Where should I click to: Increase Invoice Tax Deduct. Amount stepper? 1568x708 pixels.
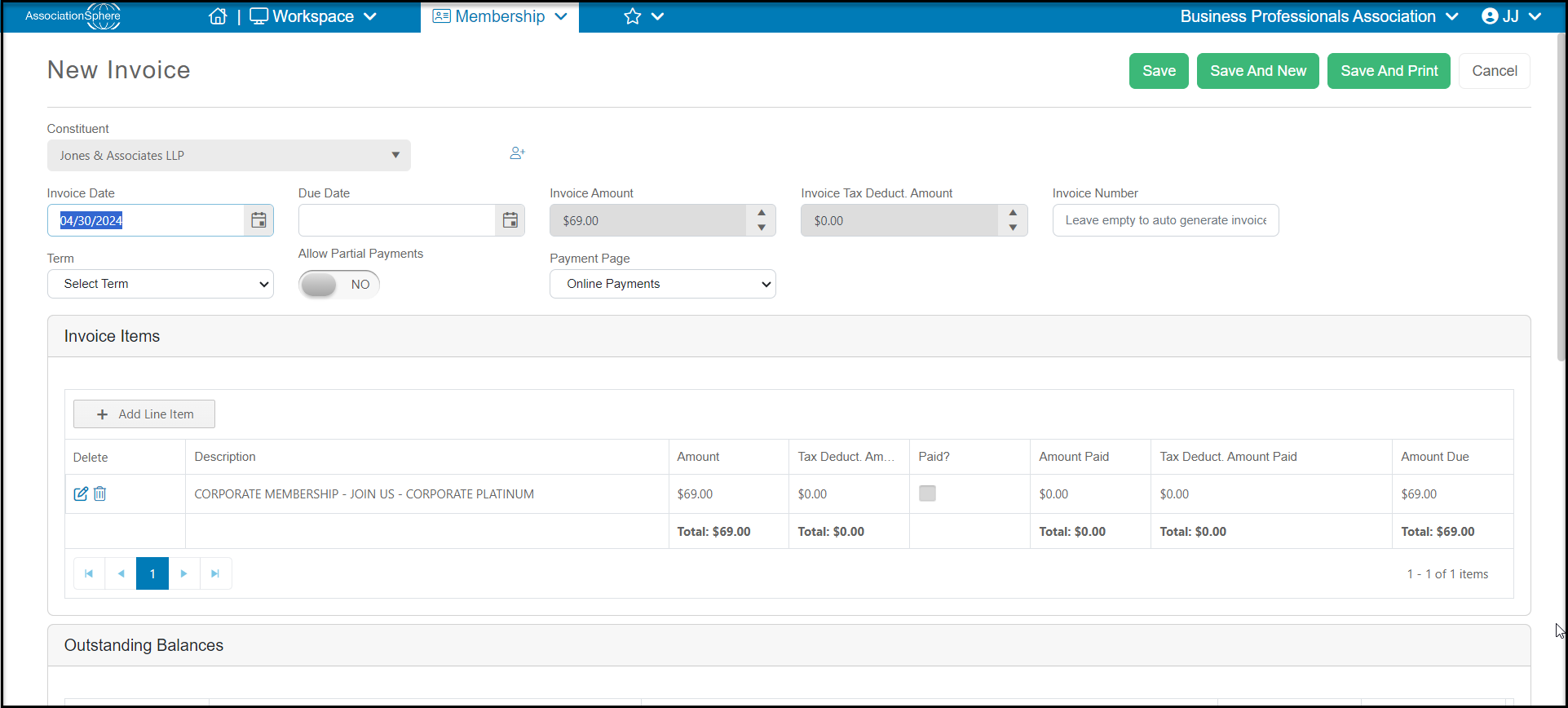1013,213
